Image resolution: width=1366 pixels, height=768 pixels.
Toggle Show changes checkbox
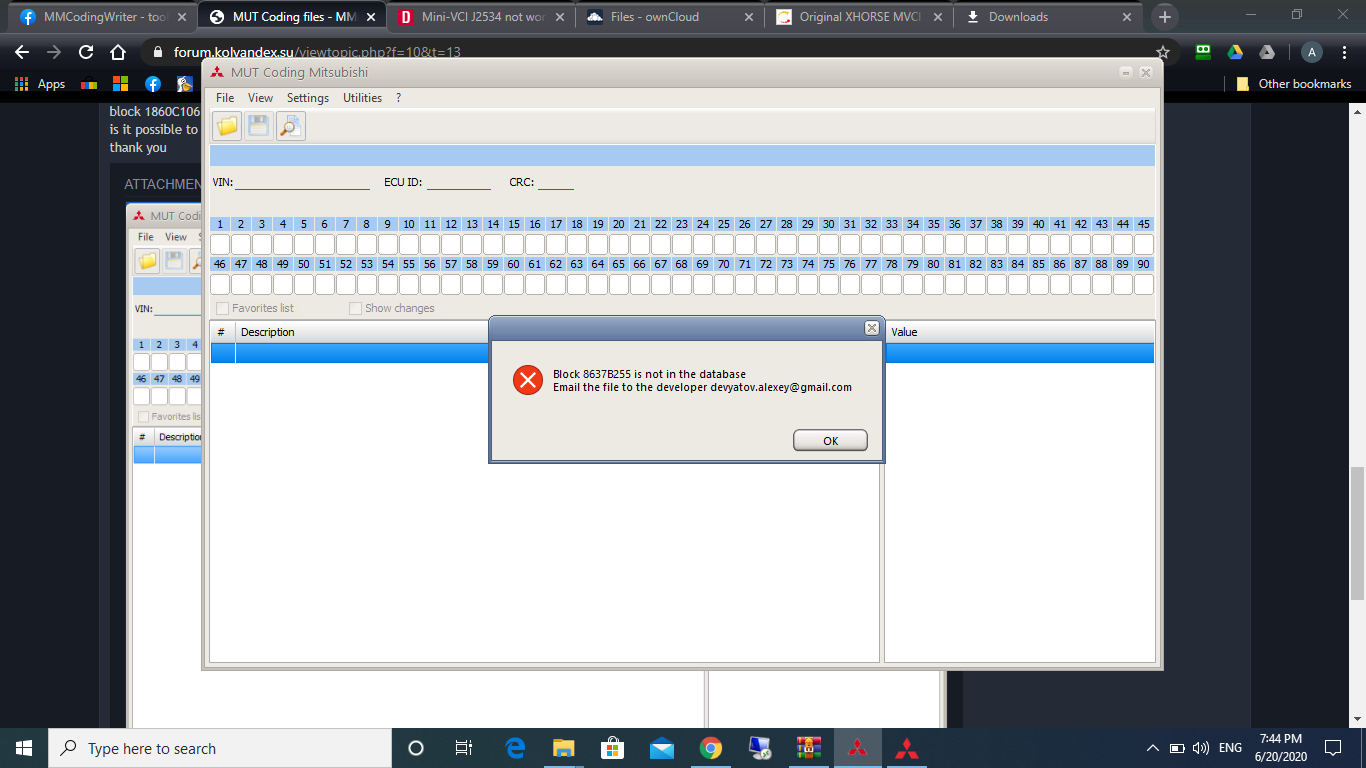click(355, 308)
